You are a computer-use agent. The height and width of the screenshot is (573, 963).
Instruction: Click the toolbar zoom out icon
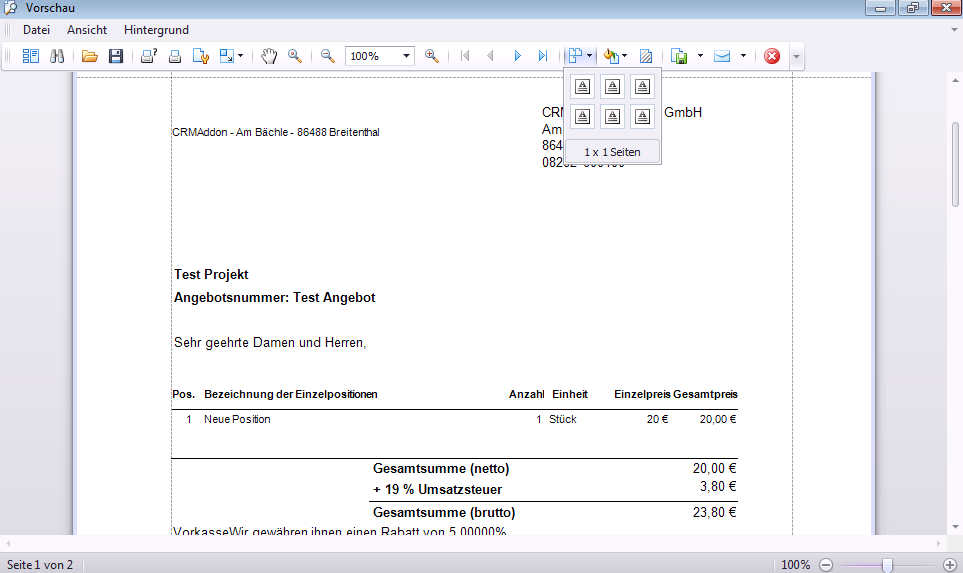(327, 56)
